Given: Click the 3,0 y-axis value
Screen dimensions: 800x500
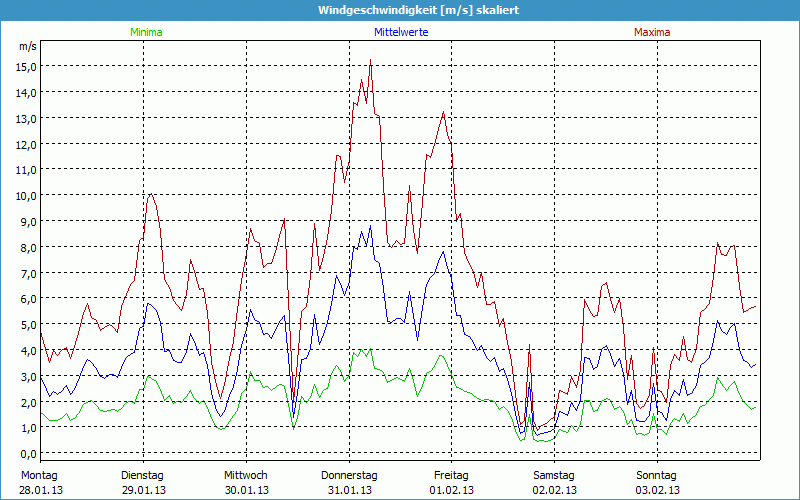Looking at the screenshot, I should 29,377.
